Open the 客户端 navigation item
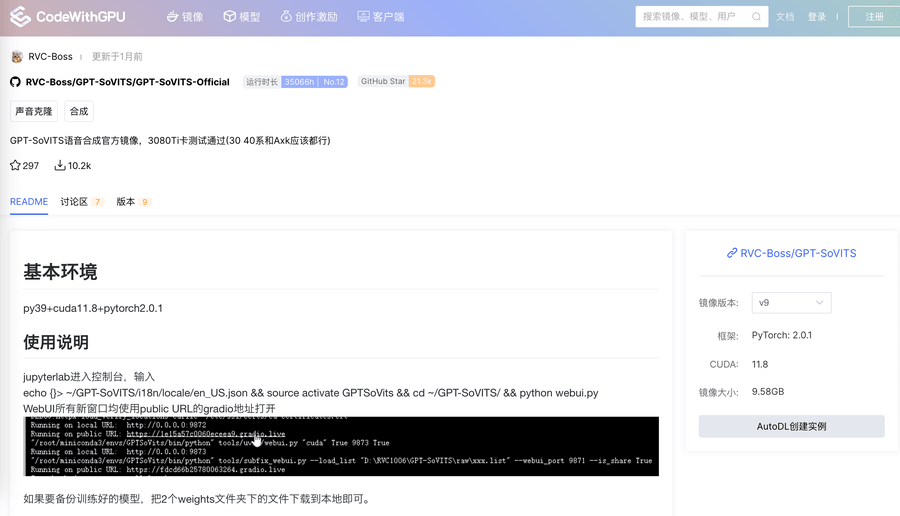The width and height of the screenshot is (900, 516). click(x=381, y=17)
